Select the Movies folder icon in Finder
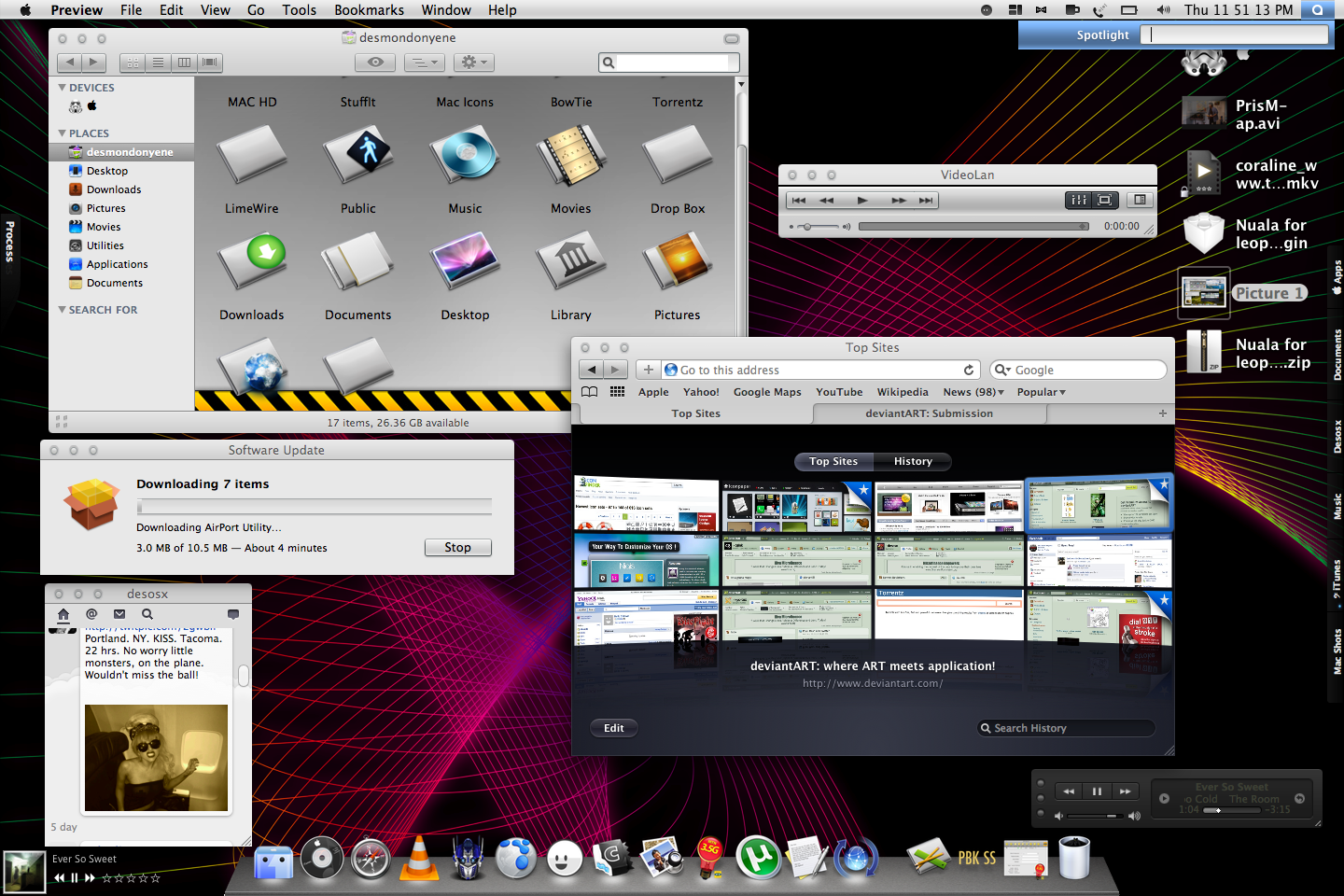1344x896 pixels. tap(571, 155)
